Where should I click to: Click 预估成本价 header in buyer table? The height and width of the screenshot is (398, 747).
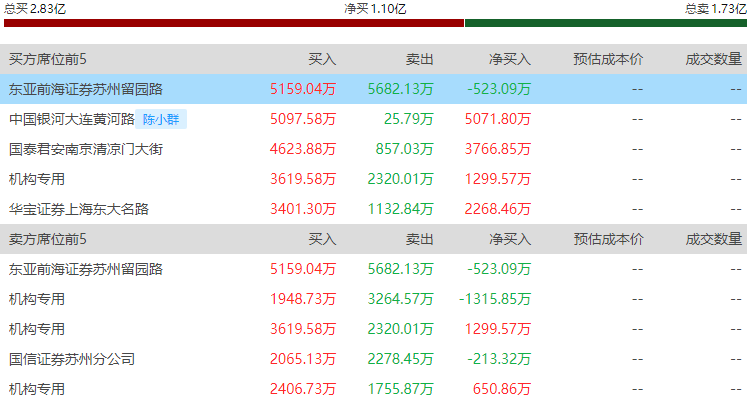tap(608, 59)
